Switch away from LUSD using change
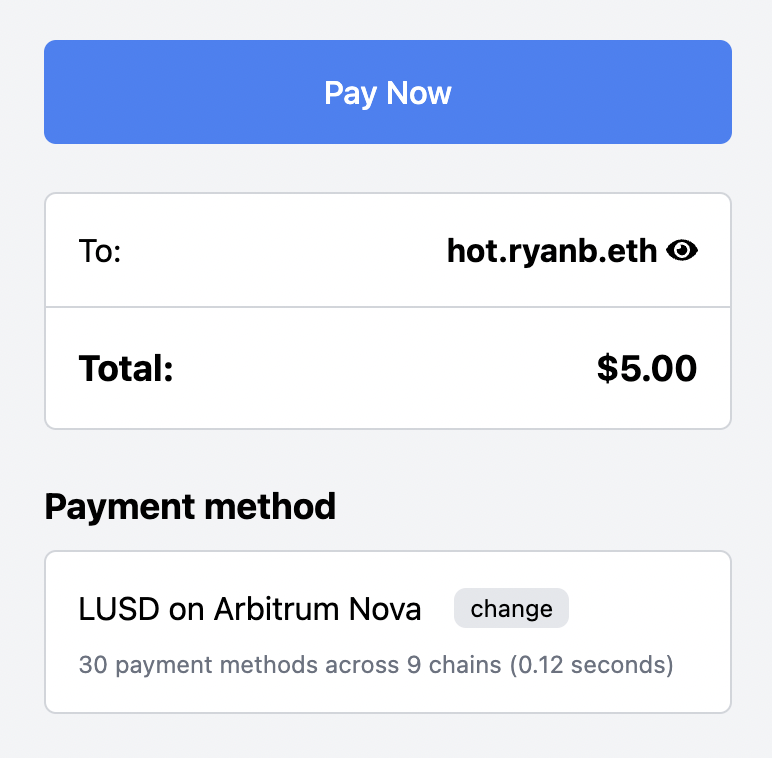This screenshot has height=758, width=772. click(511, 608)
